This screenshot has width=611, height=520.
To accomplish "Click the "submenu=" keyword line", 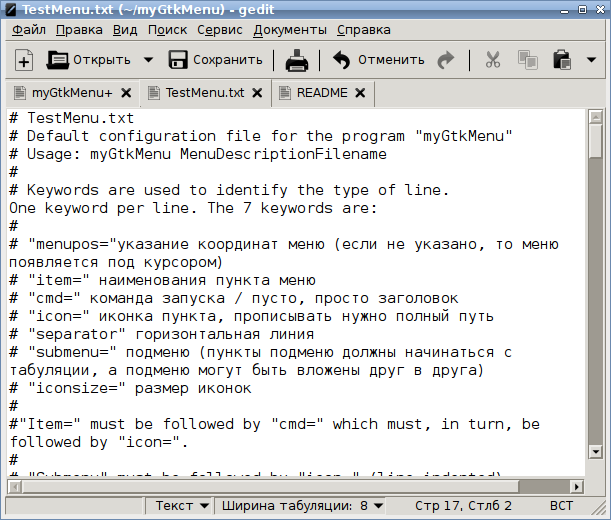I will (x=260, y=352).
